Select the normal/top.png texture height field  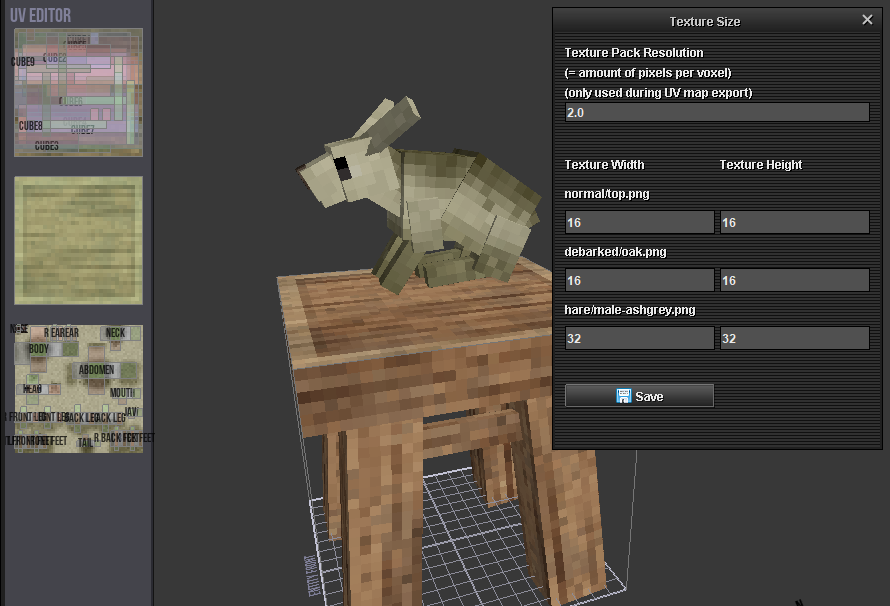coord(794,222)
